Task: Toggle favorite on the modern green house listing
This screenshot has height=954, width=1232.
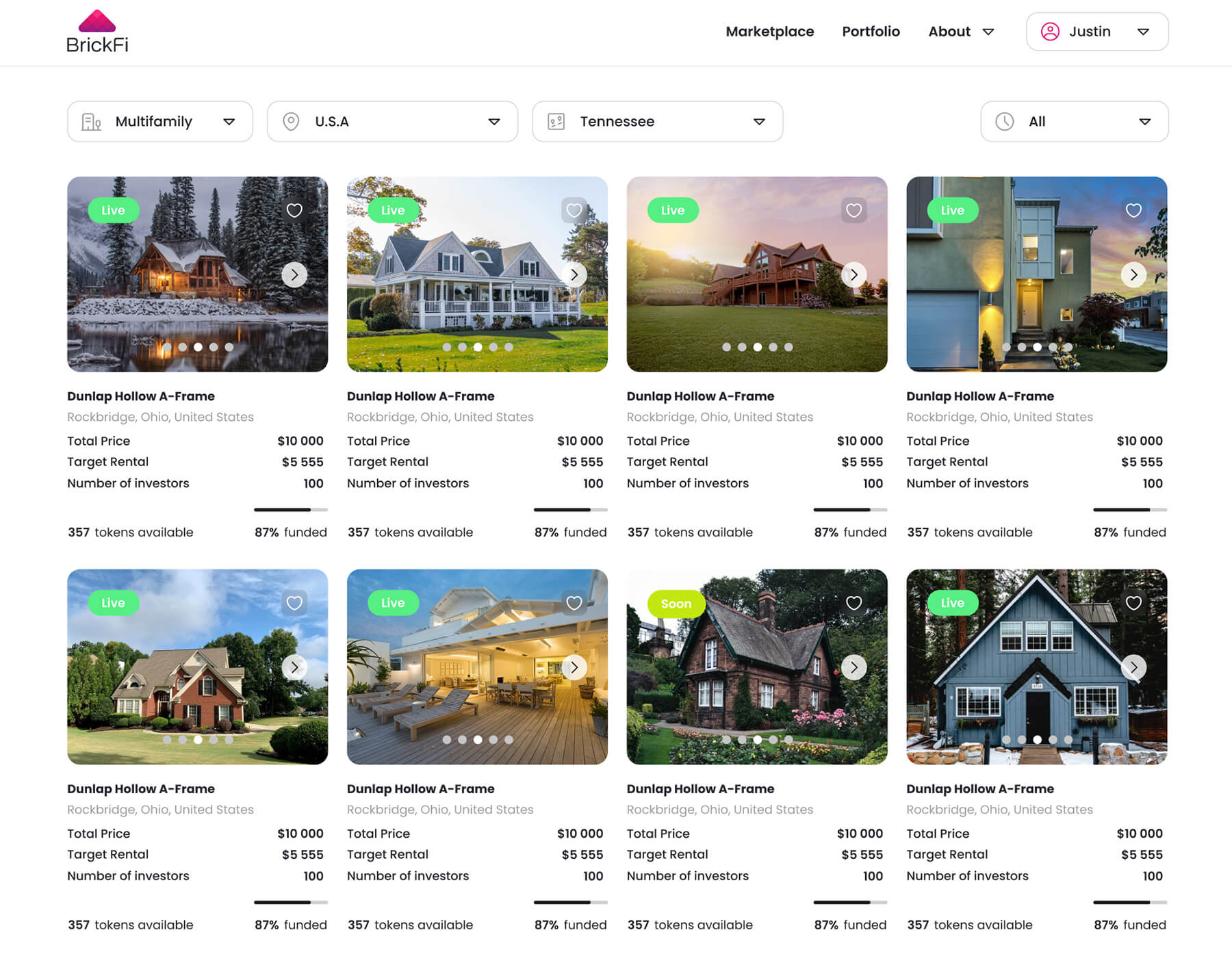Action: point(1133,211)
